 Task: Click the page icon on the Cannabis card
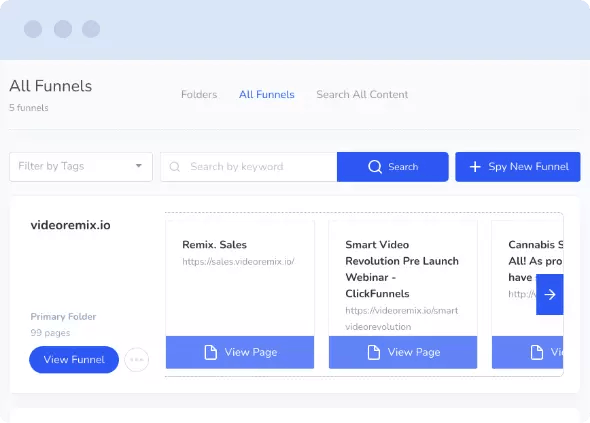point(537,353)
